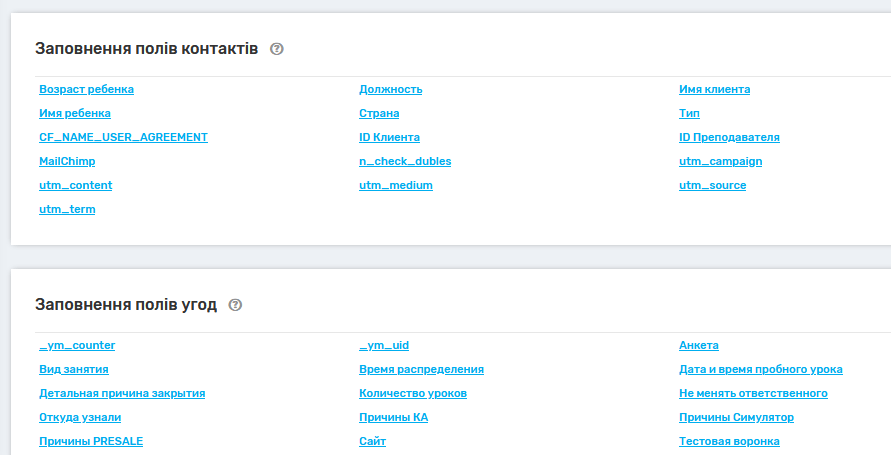
Task: Open the _ym_counter deal field
Action: point(77,345)
